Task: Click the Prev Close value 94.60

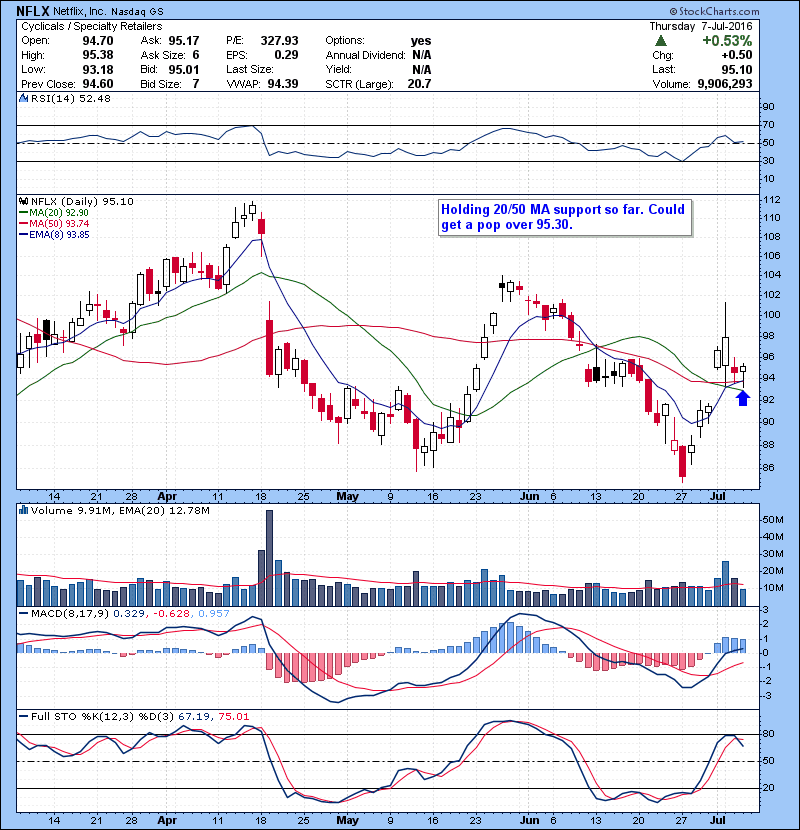Action: tap(97, 84)
